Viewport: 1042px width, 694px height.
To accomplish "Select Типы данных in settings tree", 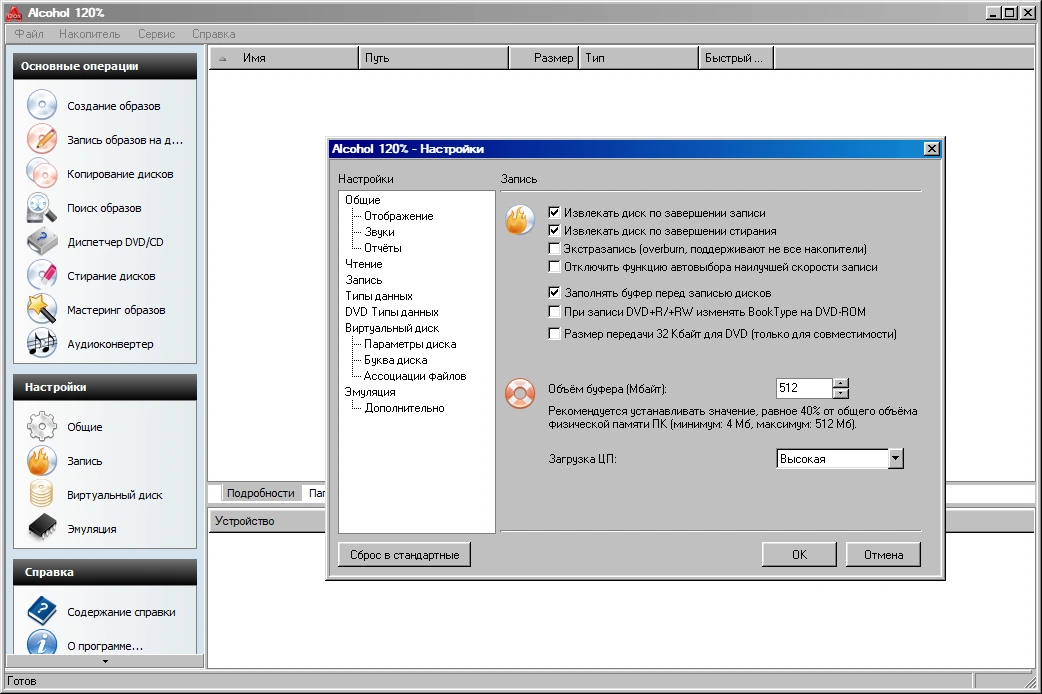I will [379, 296].
